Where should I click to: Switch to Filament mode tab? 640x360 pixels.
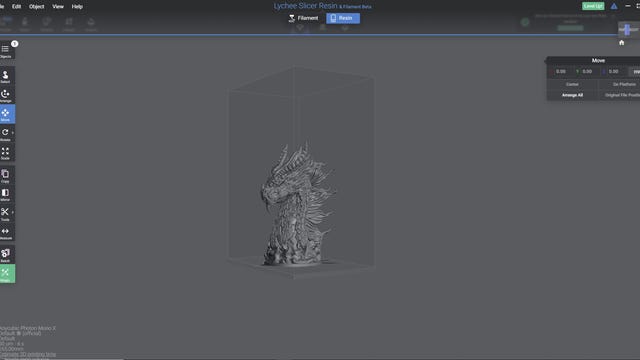(x=303, y=18)
